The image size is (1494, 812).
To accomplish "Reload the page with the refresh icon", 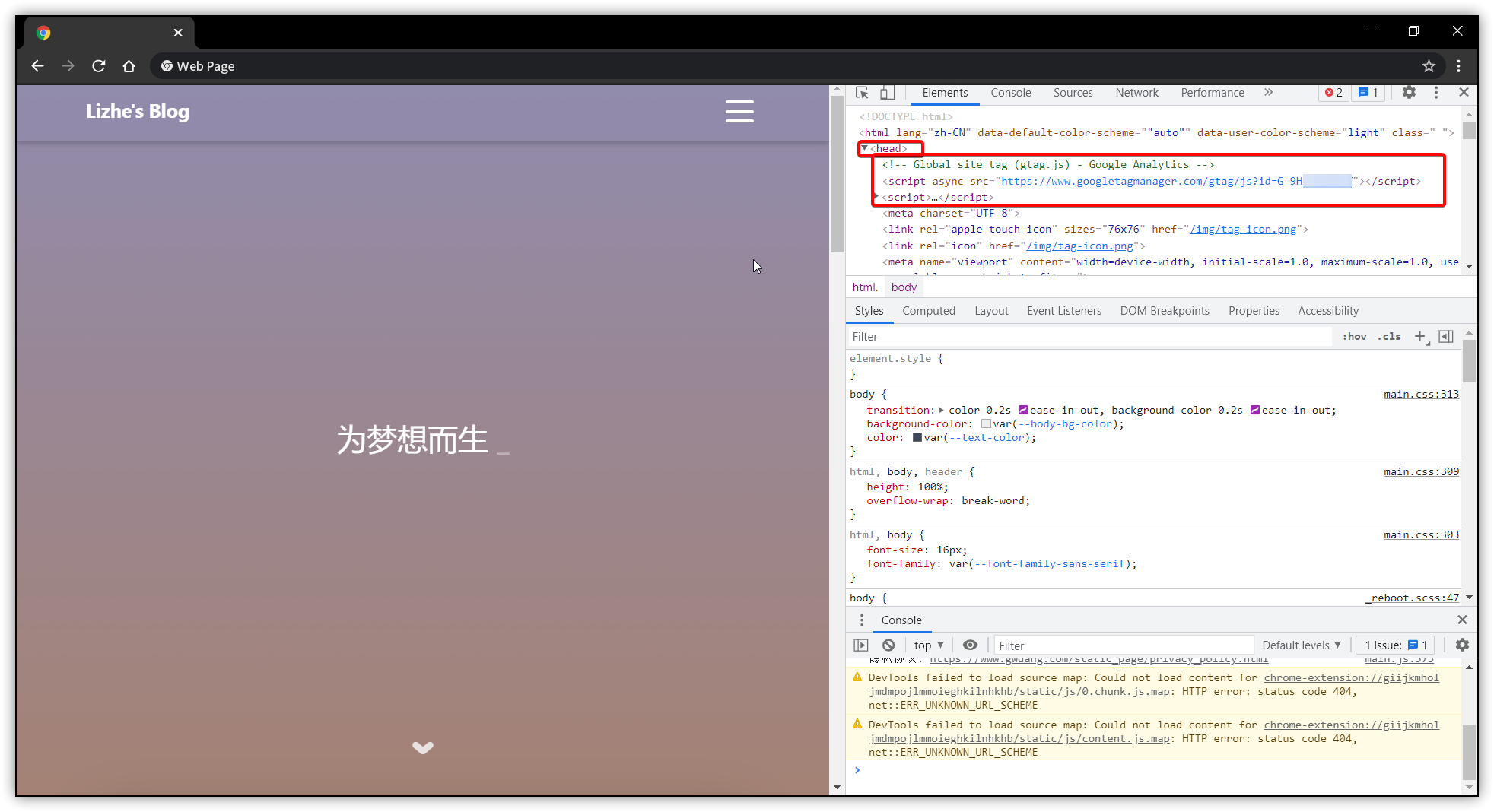I will [98, 66].
